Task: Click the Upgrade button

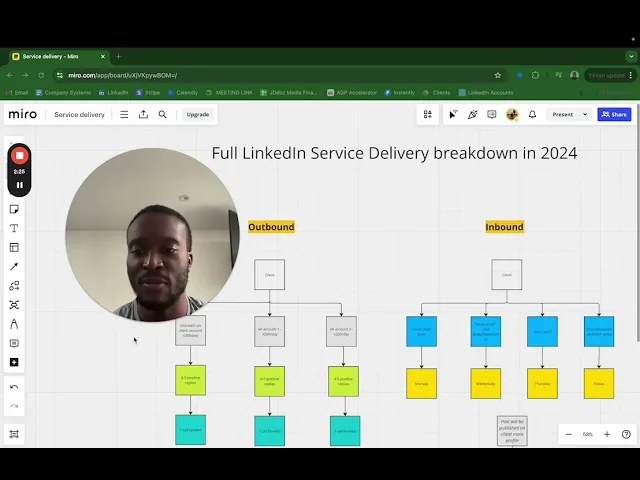Action: [198, 115]
